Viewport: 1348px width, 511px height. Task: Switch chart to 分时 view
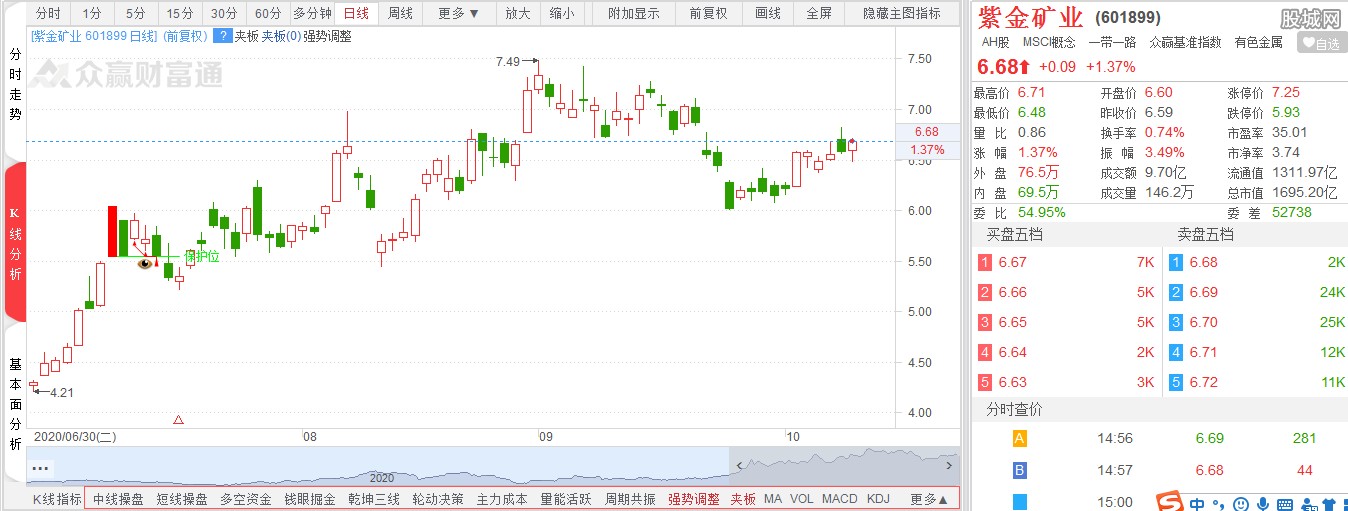(x=47, y=14)
